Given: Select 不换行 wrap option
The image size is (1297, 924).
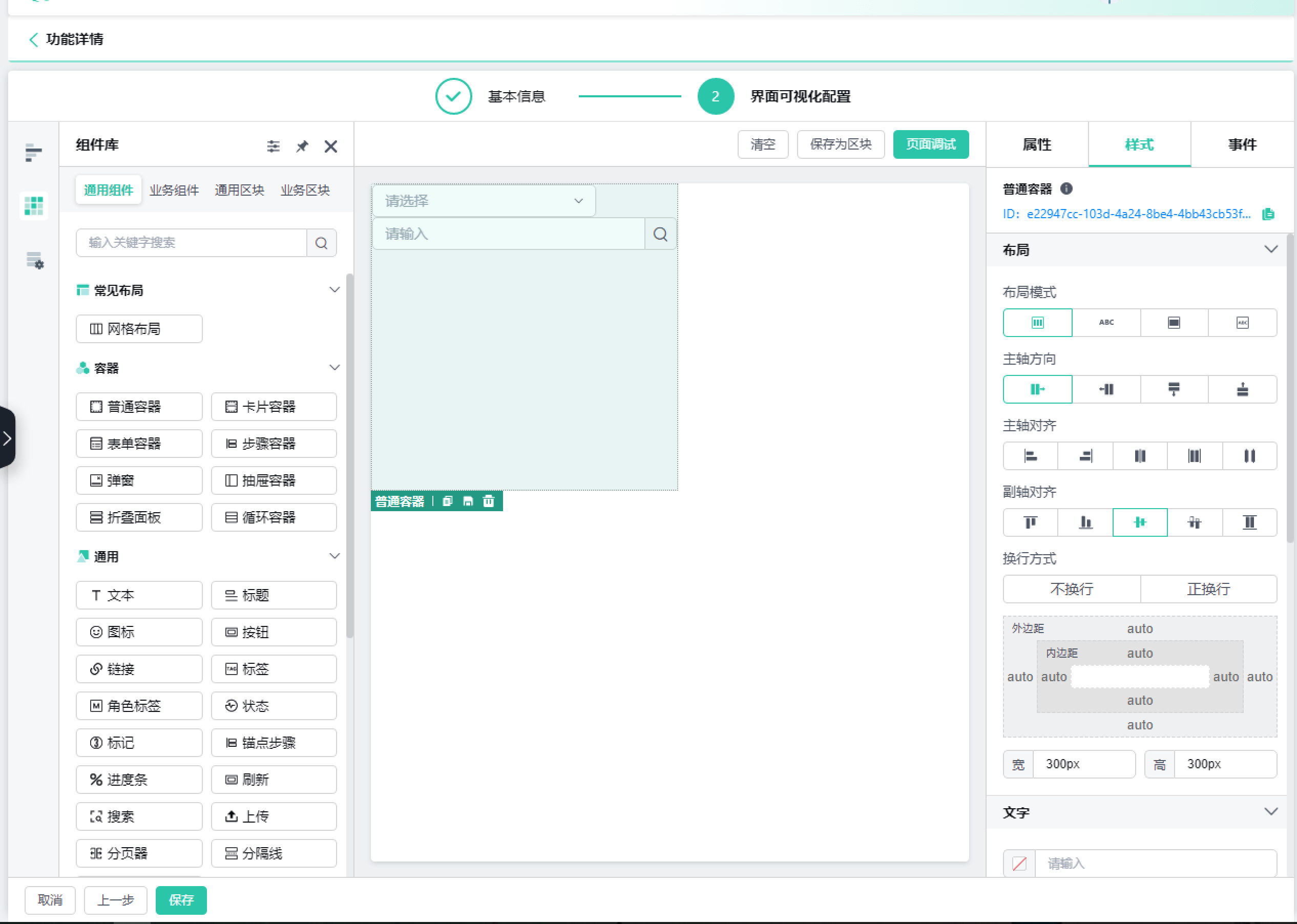Looking at the screenshot, I should (x=1071, y=589).
